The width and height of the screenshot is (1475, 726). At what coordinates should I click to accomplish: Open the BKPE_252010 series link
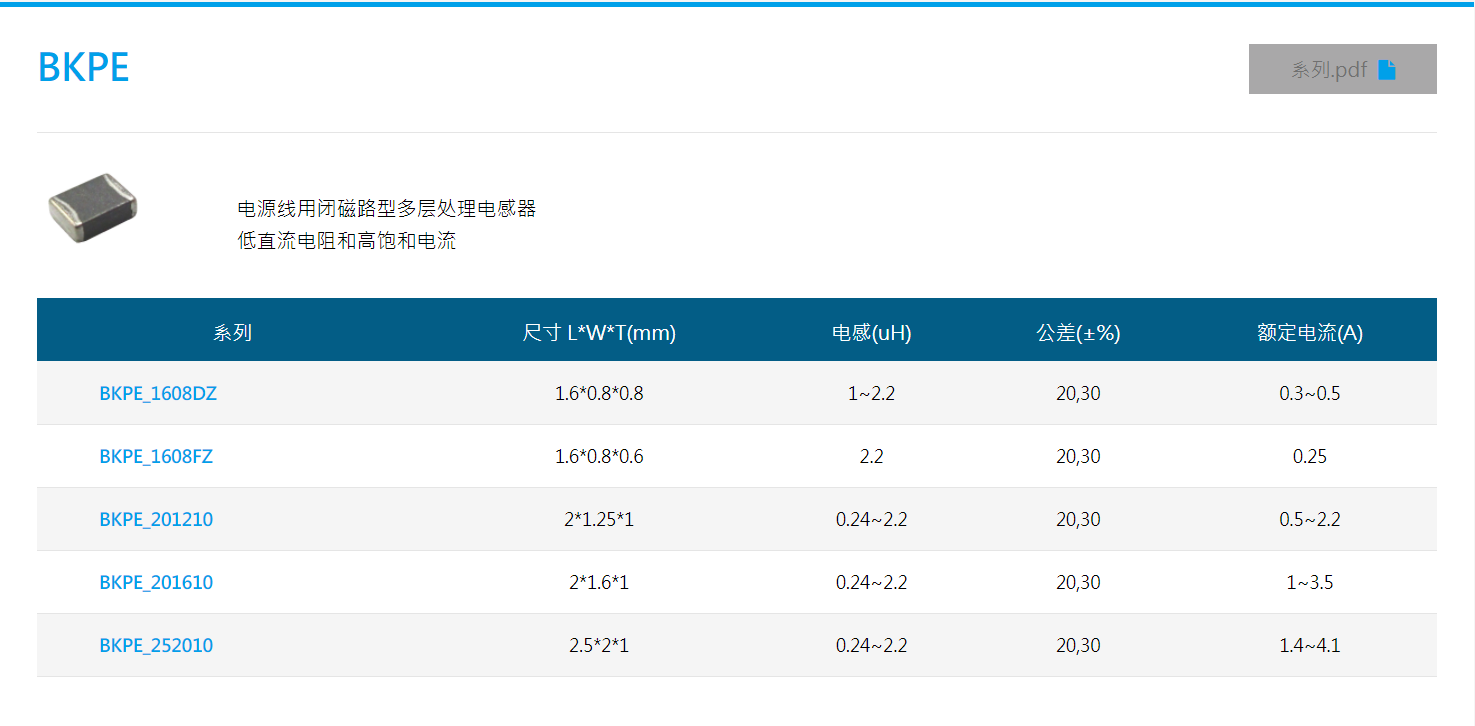[x=156, y=646]
